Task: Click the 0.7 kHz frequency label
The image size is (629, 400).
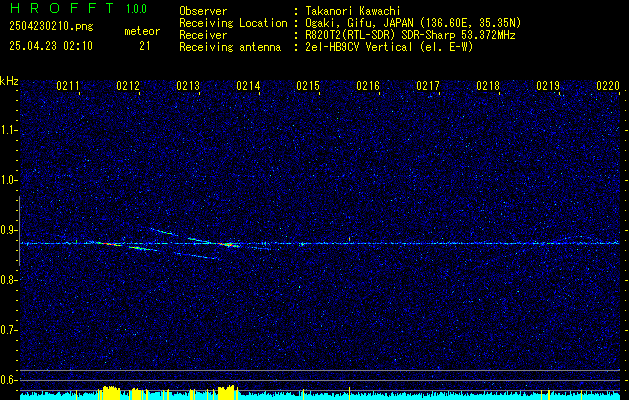Action: pos(8,330)
